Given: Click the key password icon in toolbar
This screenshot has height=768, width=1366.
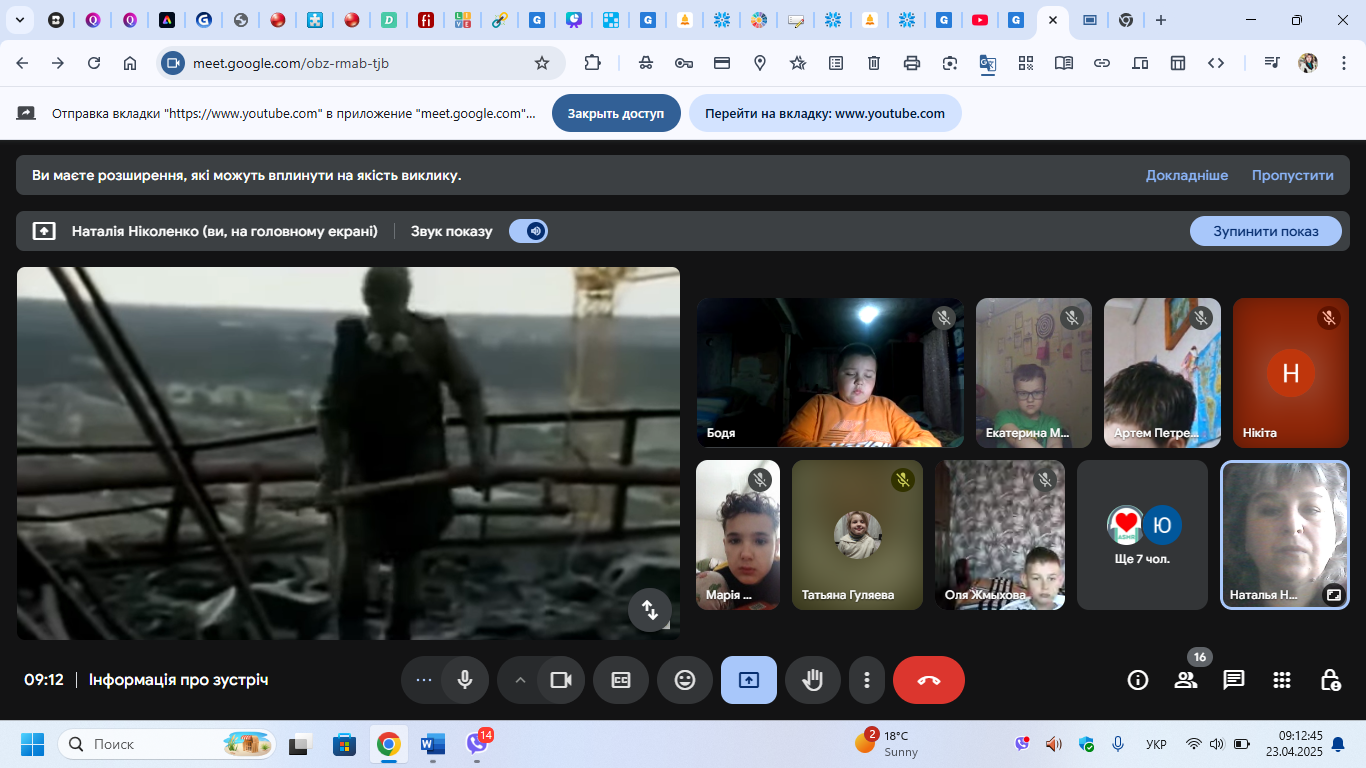Looking at the screenshot, I should (684, 63).
